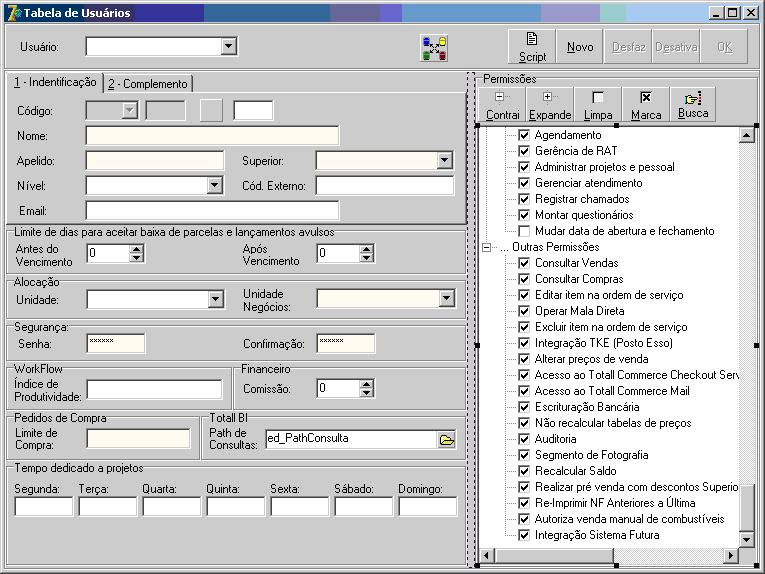Open folder browse icon for Path de Consultas
Image resolution: width=765 pixels, height=574 pixels.
tap(447, 439)
